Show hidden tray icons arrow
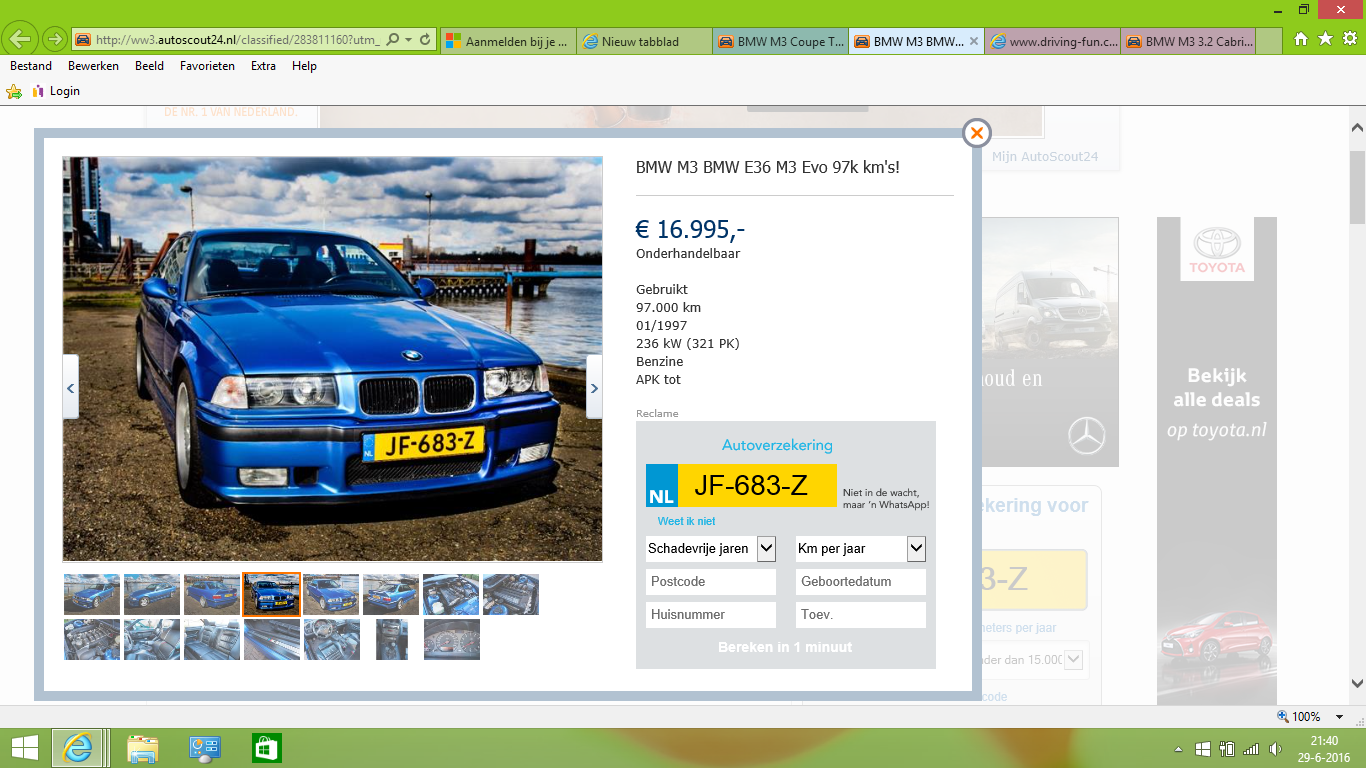 tap(1180, 748)
